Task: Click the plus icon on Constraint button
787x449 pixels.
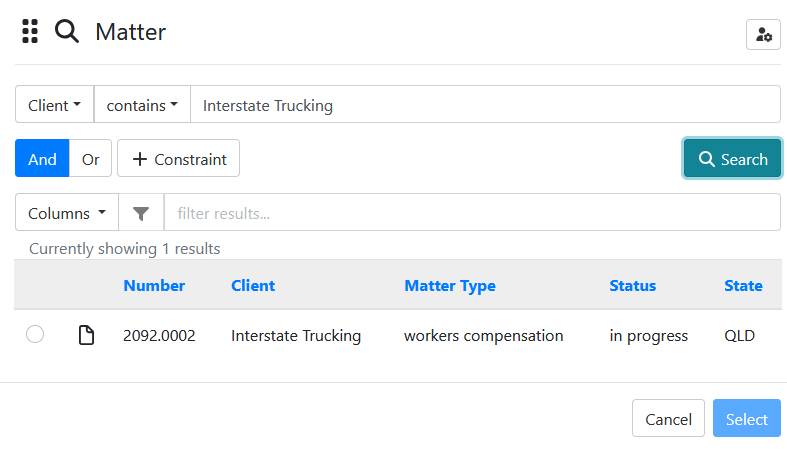Action: point(140,159)
